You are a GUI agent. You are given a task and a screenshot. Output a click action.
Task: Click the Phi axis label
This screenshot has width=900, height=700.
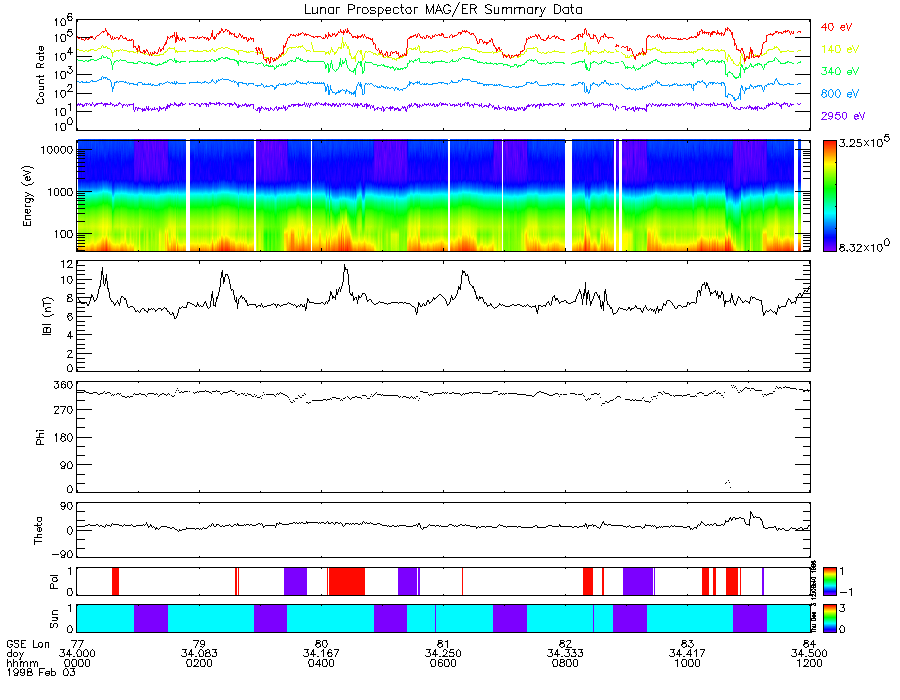click(x=40, y=437)
